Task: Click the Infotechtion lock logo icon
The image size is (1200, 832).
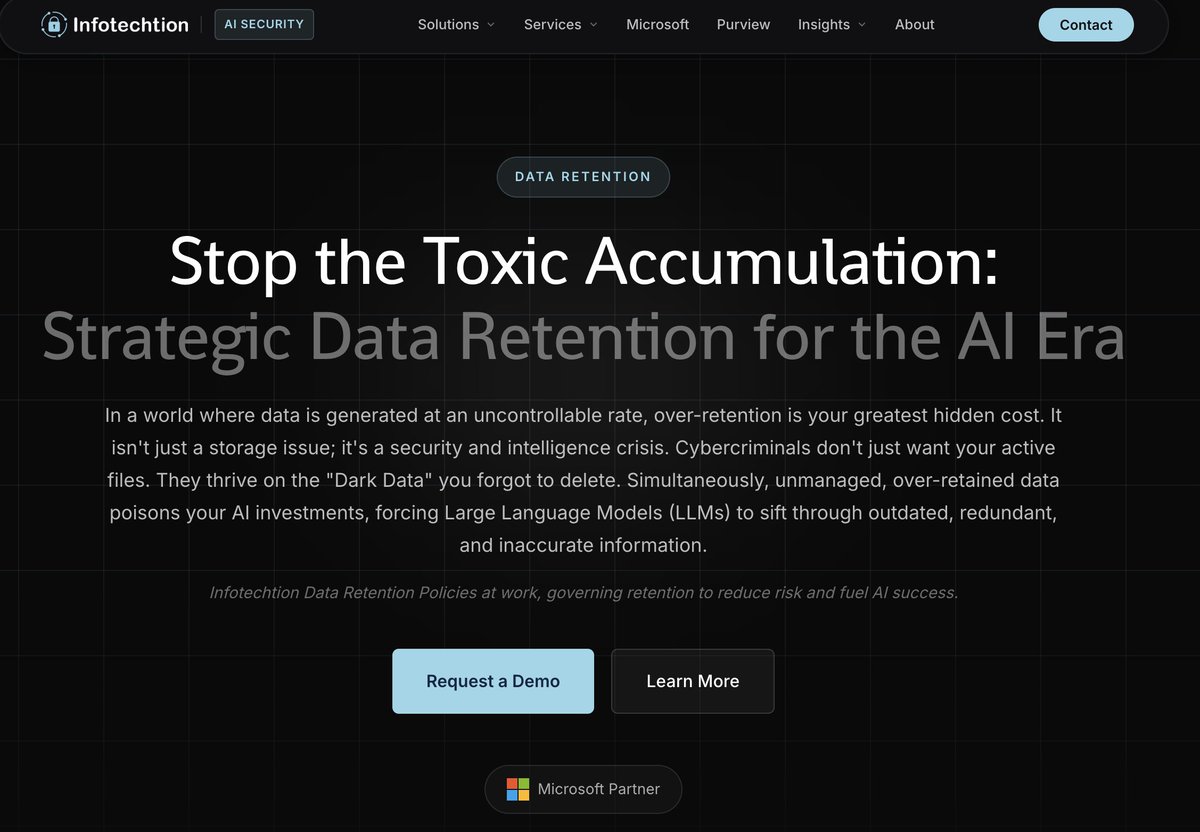Action: pyautogui.click(x=53, y=24)
